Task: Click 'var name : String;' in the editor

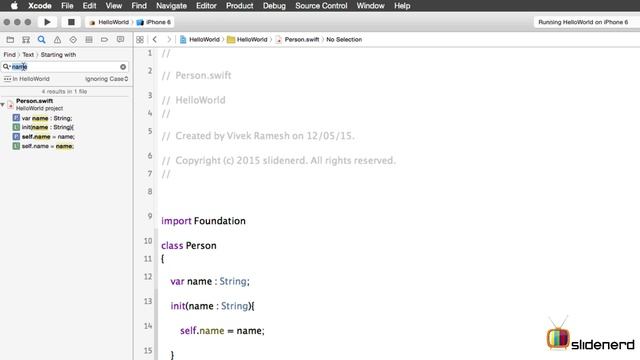Action: click(x=210, y=281)
